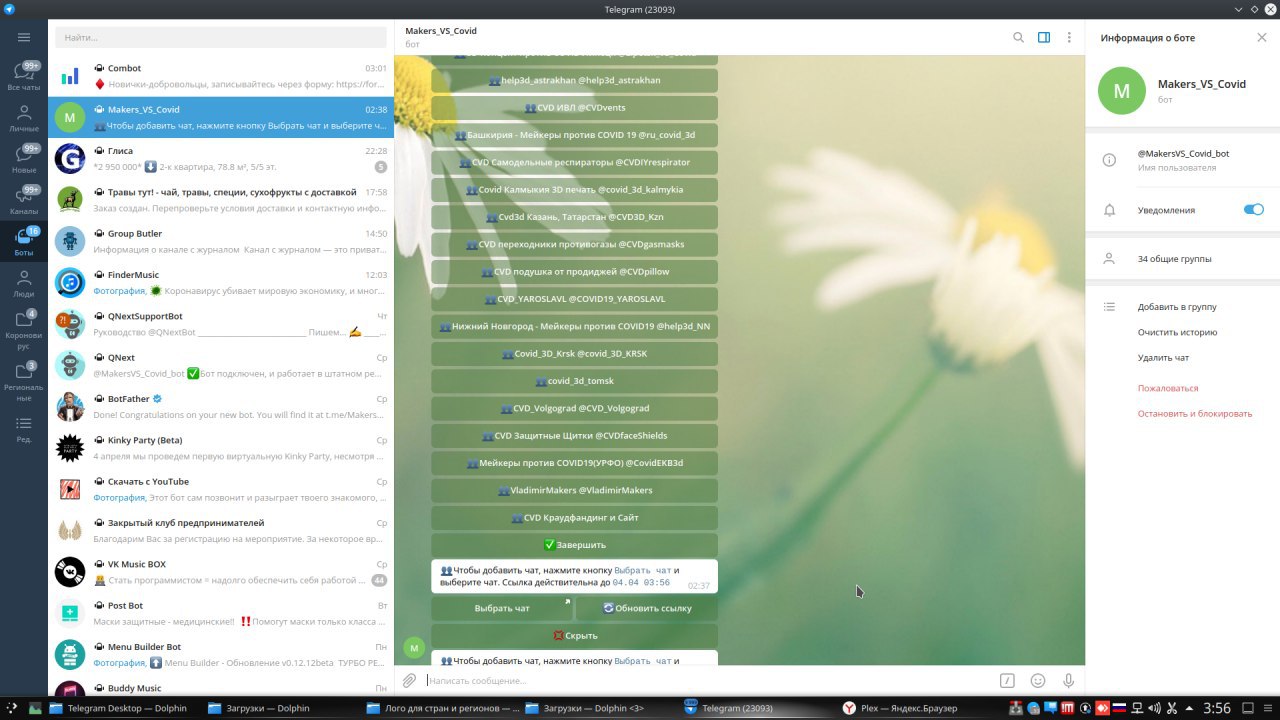The height and width of the screenshot is (720, 1280).
Task: Choose 'CVD Самодельные респираторы' button
Action: (x=574, y=162)
